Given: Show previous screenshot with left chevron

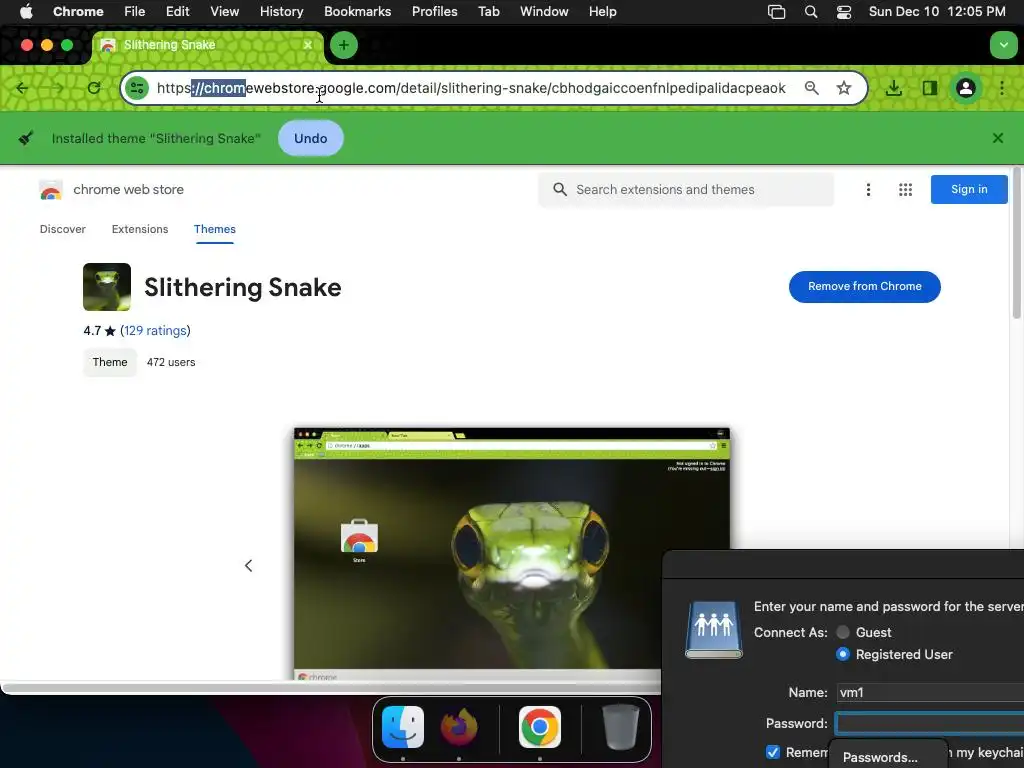Looking at the screenshot, I should 249,566.
